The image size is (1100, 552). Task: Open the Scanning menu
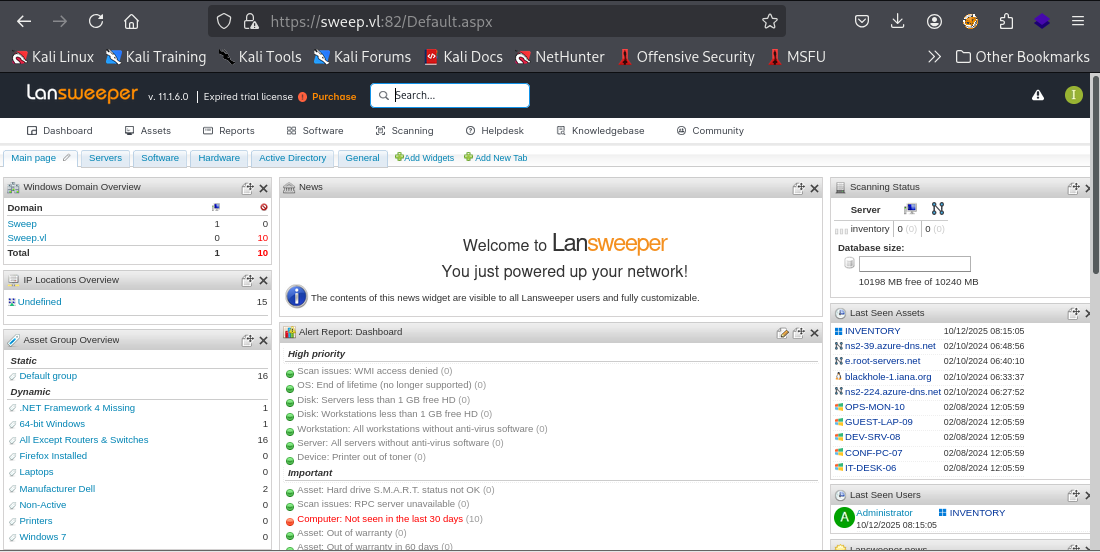pyautogui.click(x=404, y=131)
